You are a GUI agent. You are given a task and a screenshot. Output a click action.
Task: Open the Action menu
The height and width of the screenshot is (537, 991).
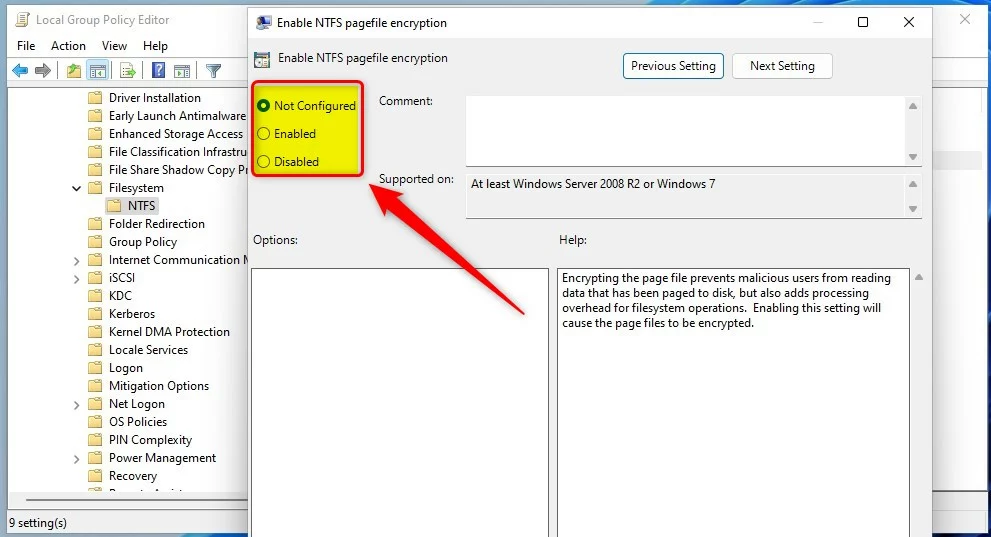68,45
